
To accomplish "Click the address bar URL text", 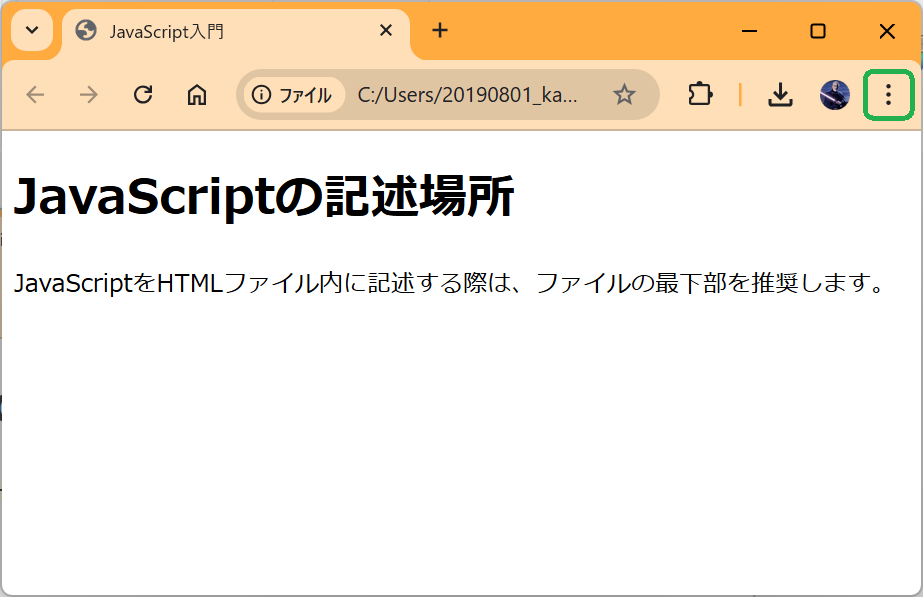I will pos(467,95).
